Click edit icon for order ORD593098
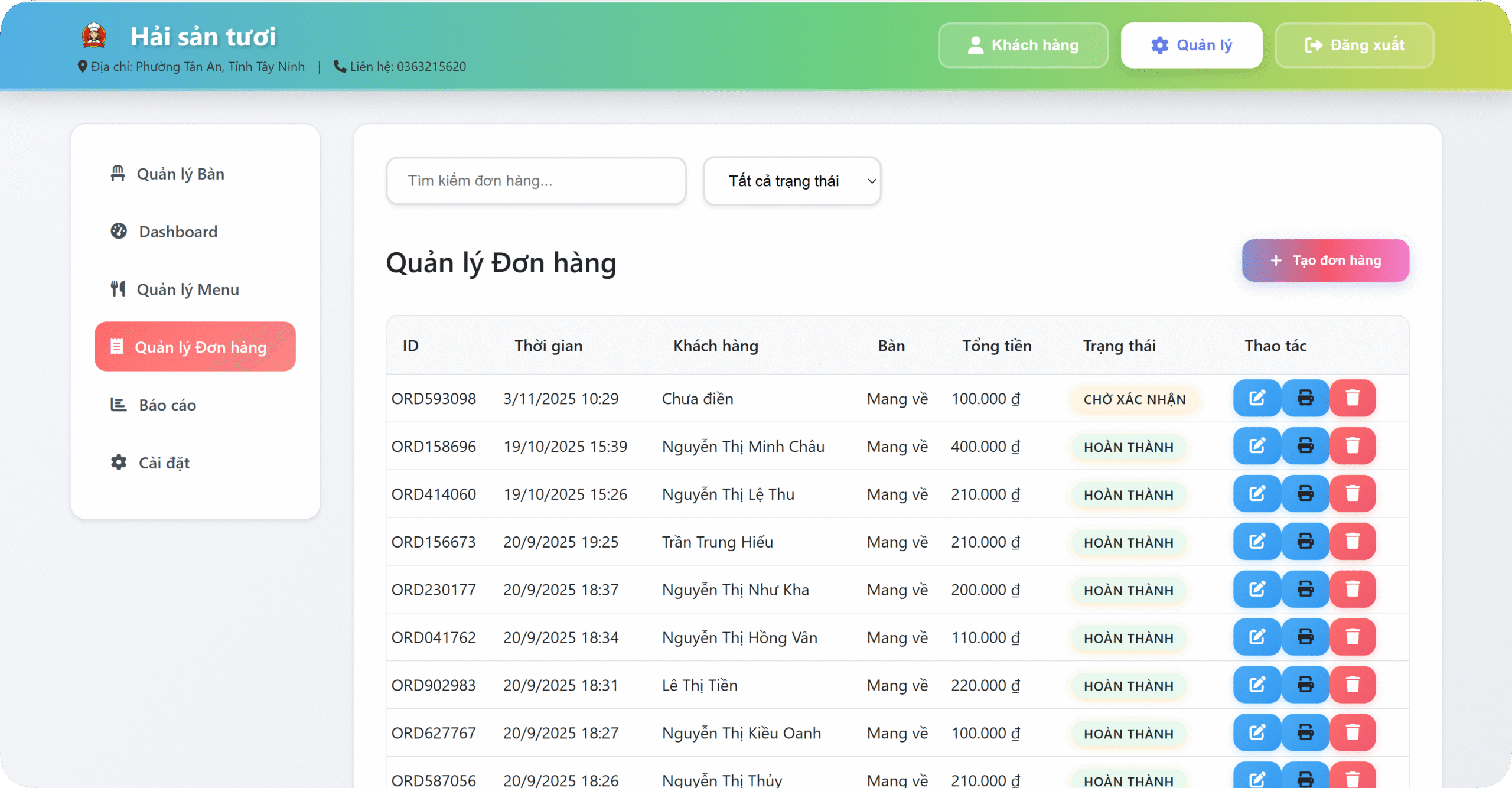 coord(1257,398)
